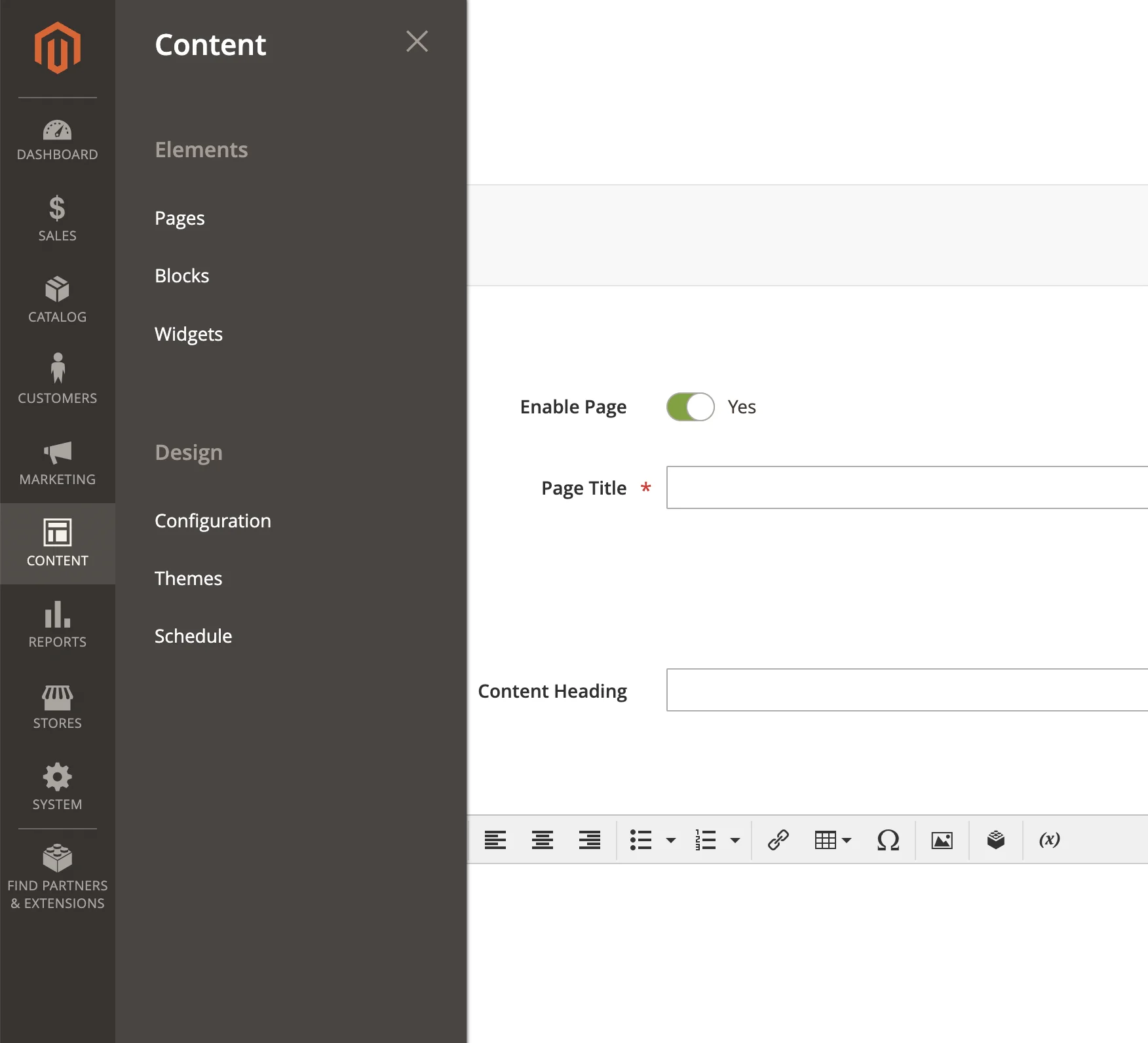The height and width of the screenshot is (1043, 1148).
Task: Open the Themes page
Action: pyautogui.click(x=188, y=578)
